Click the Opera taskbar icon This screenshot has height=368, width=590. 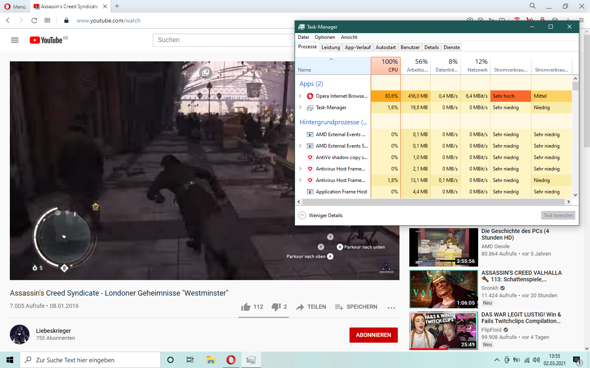coord(231,360)
